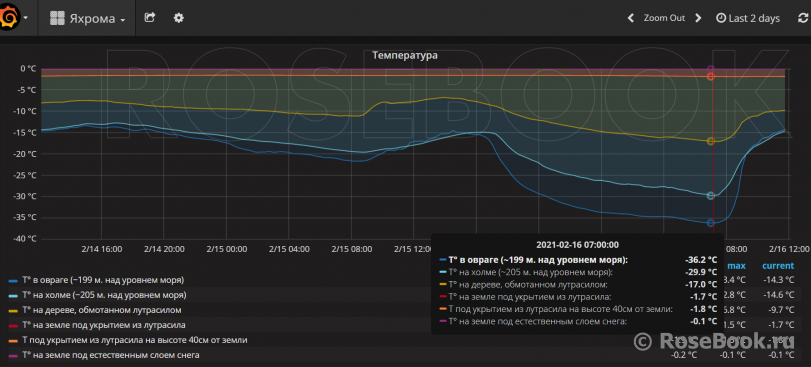Click the refresh dashboard icon
This screenshot has height=367, width=811.
(803, 18)
